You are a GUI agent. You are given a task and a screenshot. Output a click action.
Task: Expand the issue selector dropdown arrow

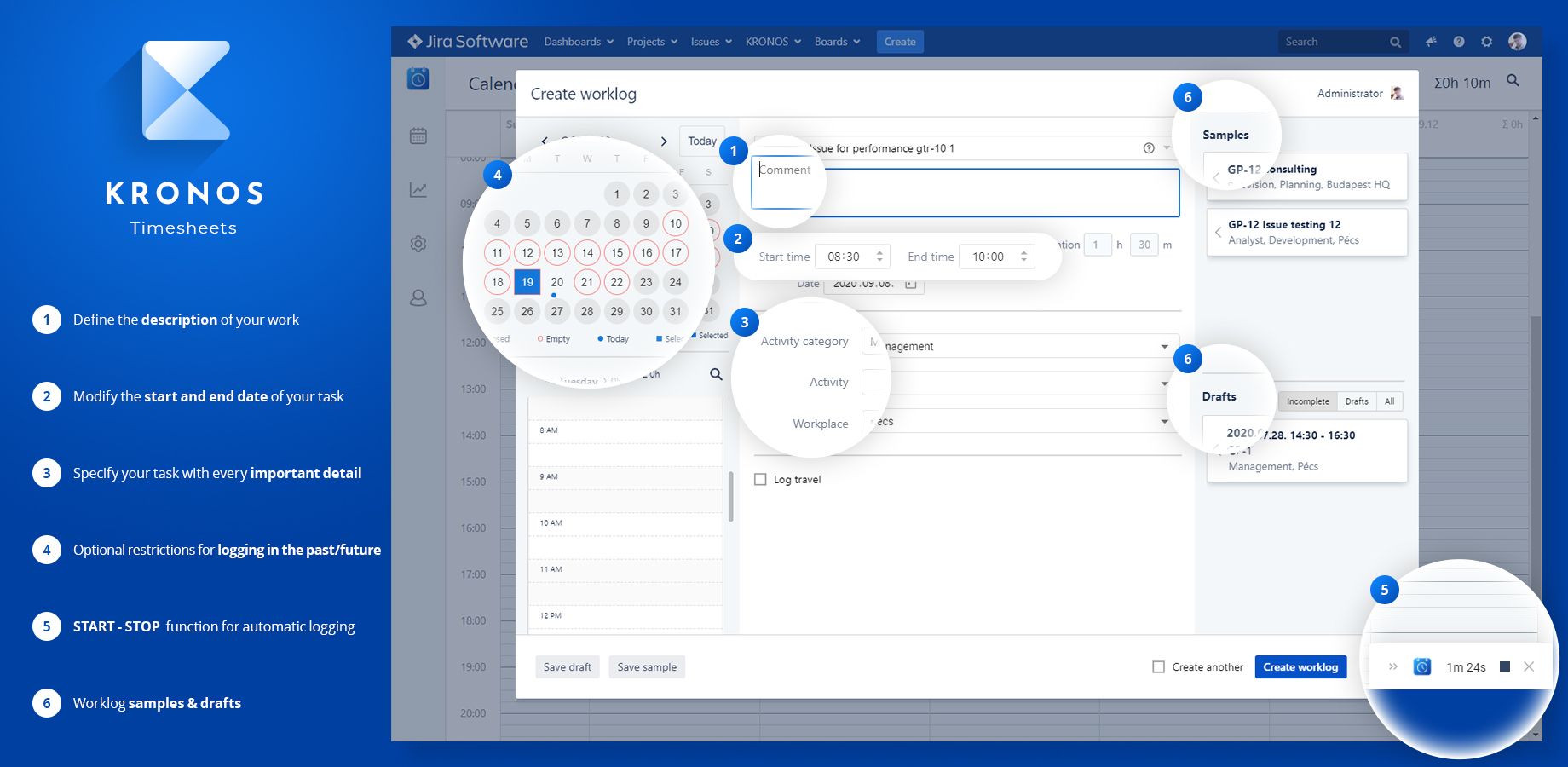(x=1167, y=148)
